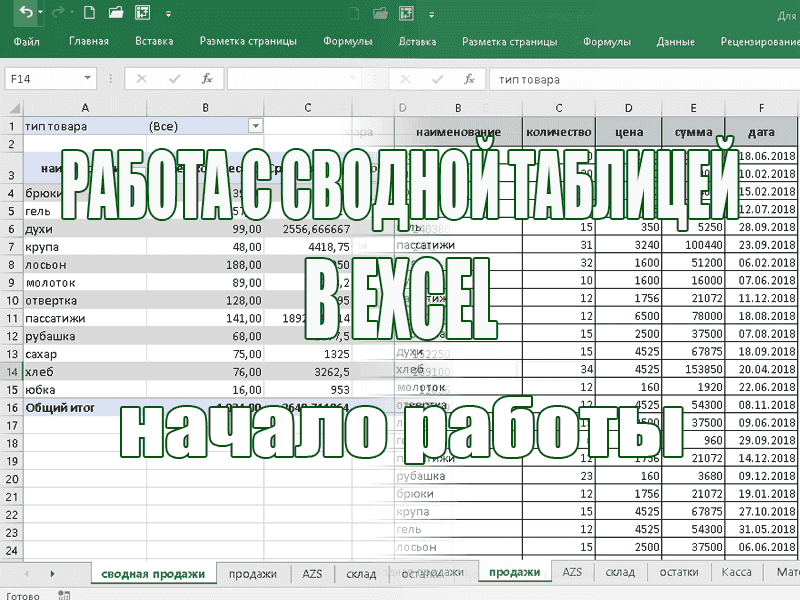The image size is (800, 600).
Task: Click the Enter checkmark in formula bar
Action: pos(174,78)
